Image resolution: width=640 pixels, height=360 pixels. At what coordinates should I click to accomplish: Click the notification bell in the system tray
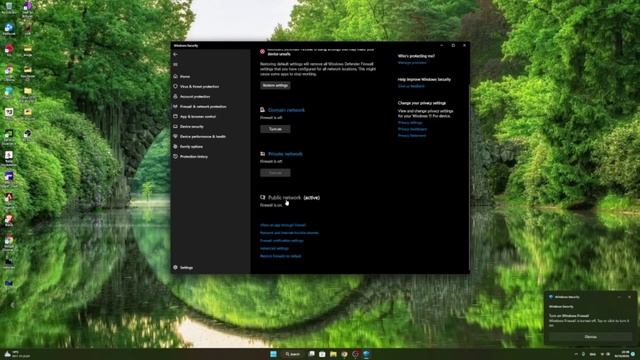coord(633,354)
